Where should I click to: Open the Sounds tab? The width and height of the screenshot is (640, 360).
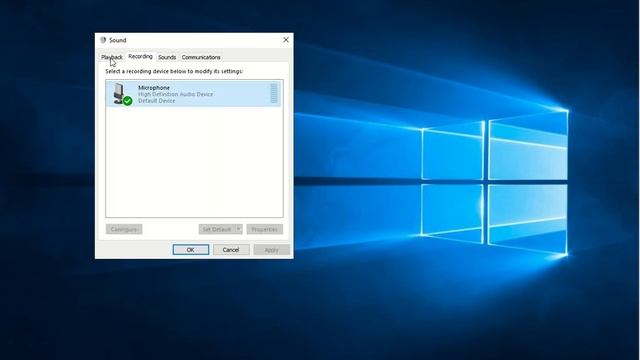click(167, 58)
